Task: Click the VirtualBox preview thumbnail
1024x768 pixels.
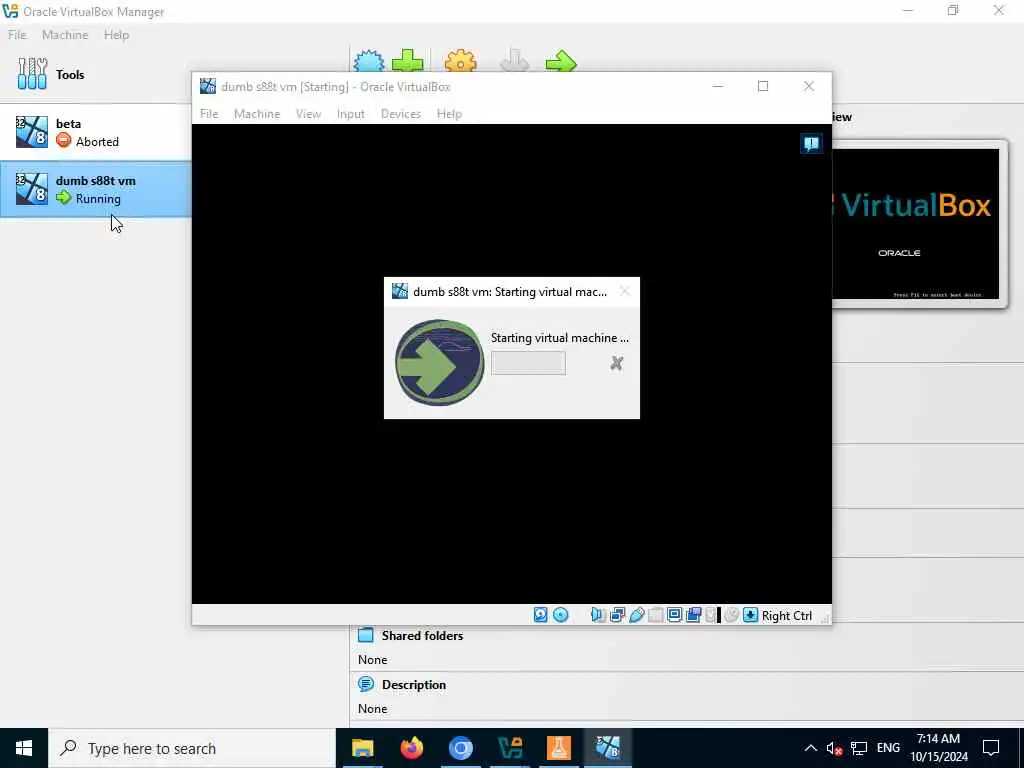Action: [916, 223]
